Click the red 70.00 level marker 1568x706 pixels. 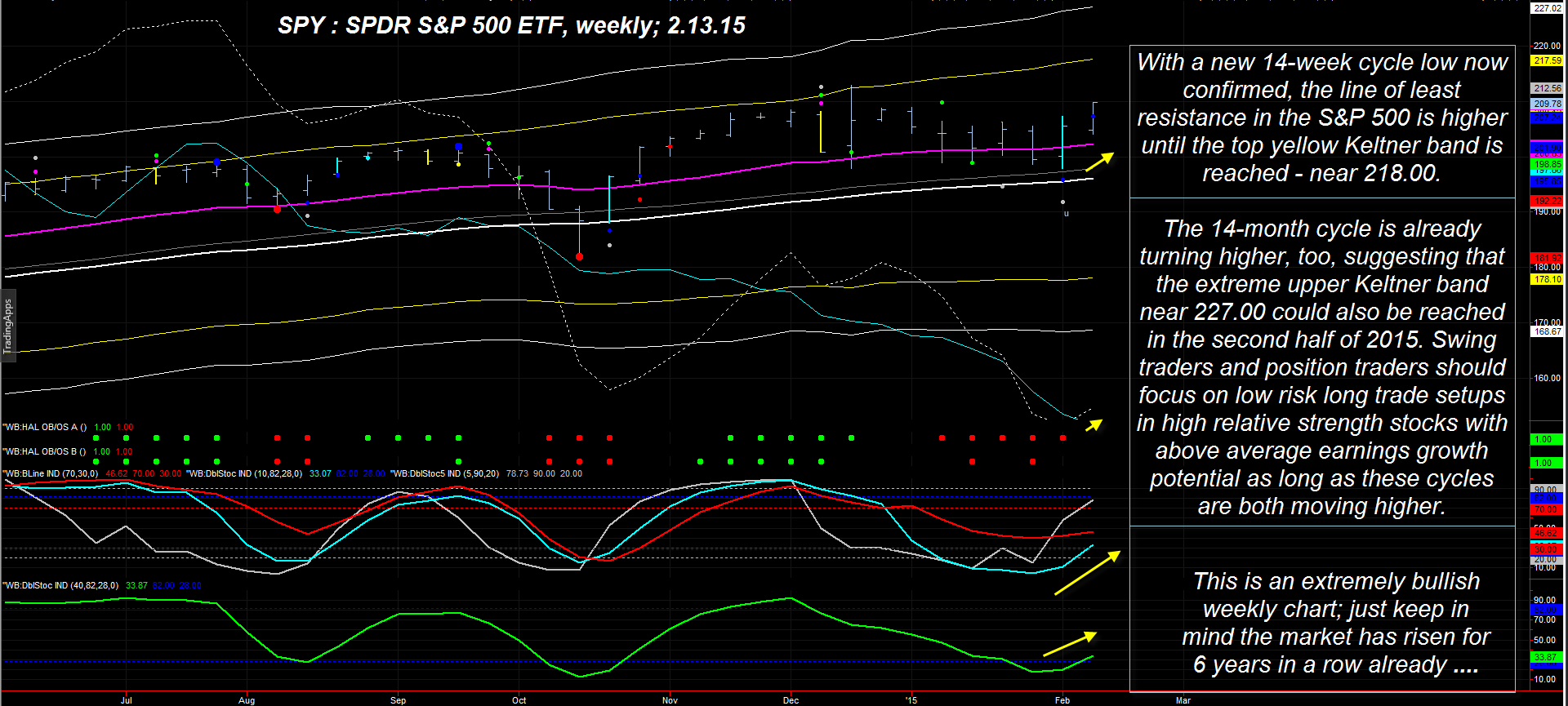pos(1547,509)
